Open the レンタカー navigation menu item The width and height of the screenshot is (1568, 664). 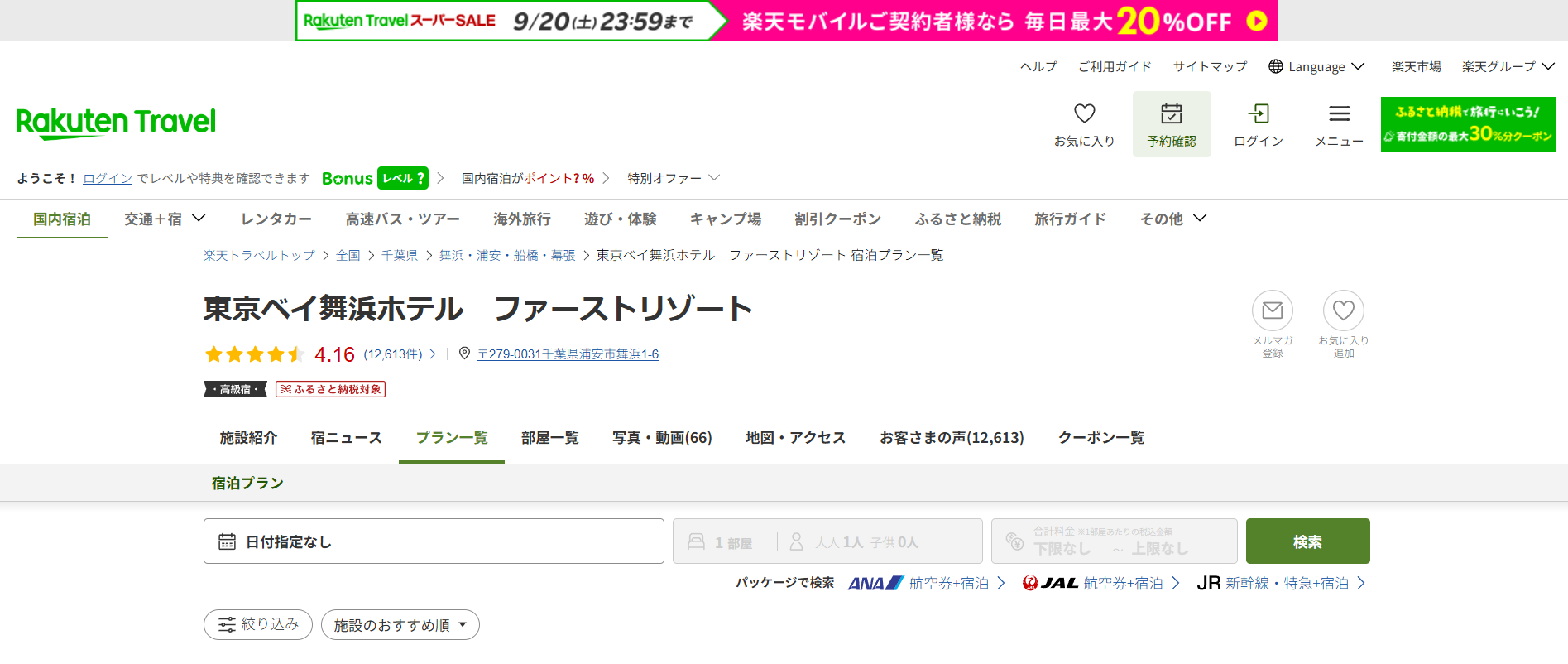[276, 219]
